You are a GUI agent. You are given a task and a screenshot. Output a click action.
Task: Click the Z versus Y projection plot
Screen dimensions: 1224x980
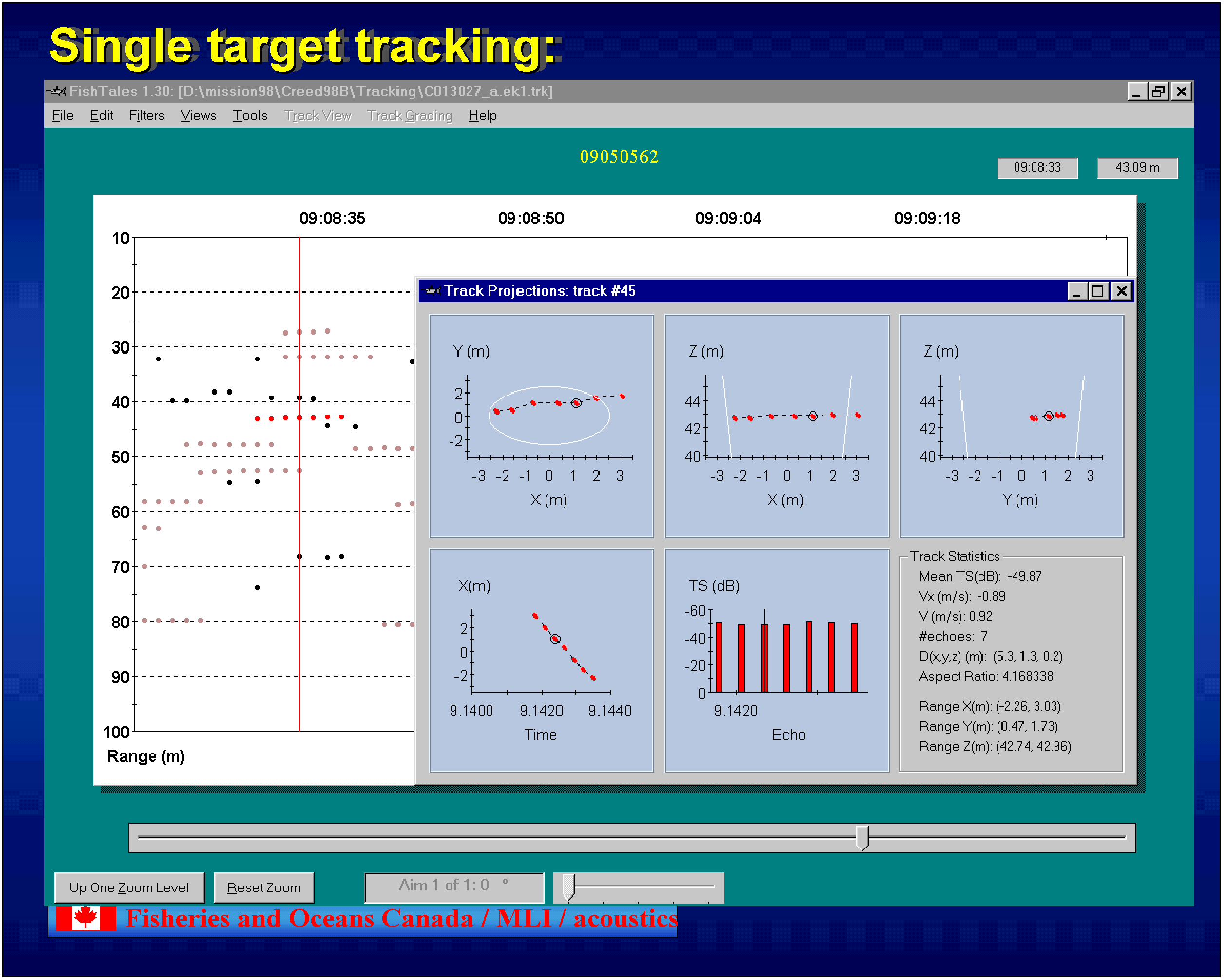pos(1011,426)
